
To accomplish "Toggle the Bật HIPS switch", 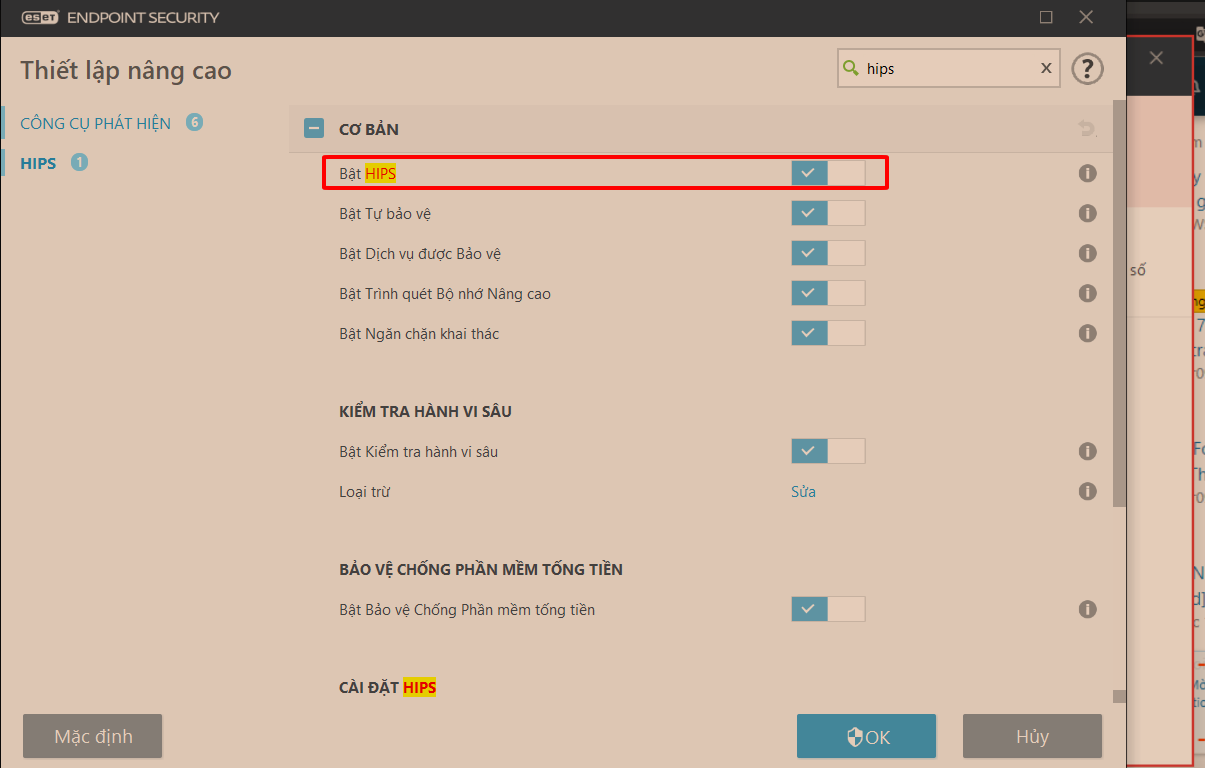I will point(828,173).
